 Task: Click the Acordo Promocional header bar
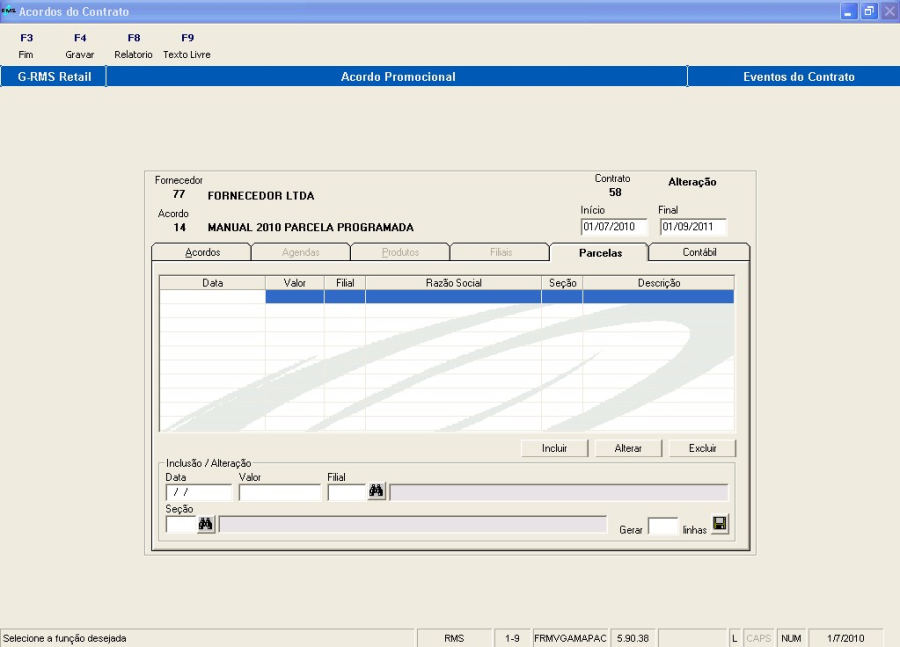(398, 76)
